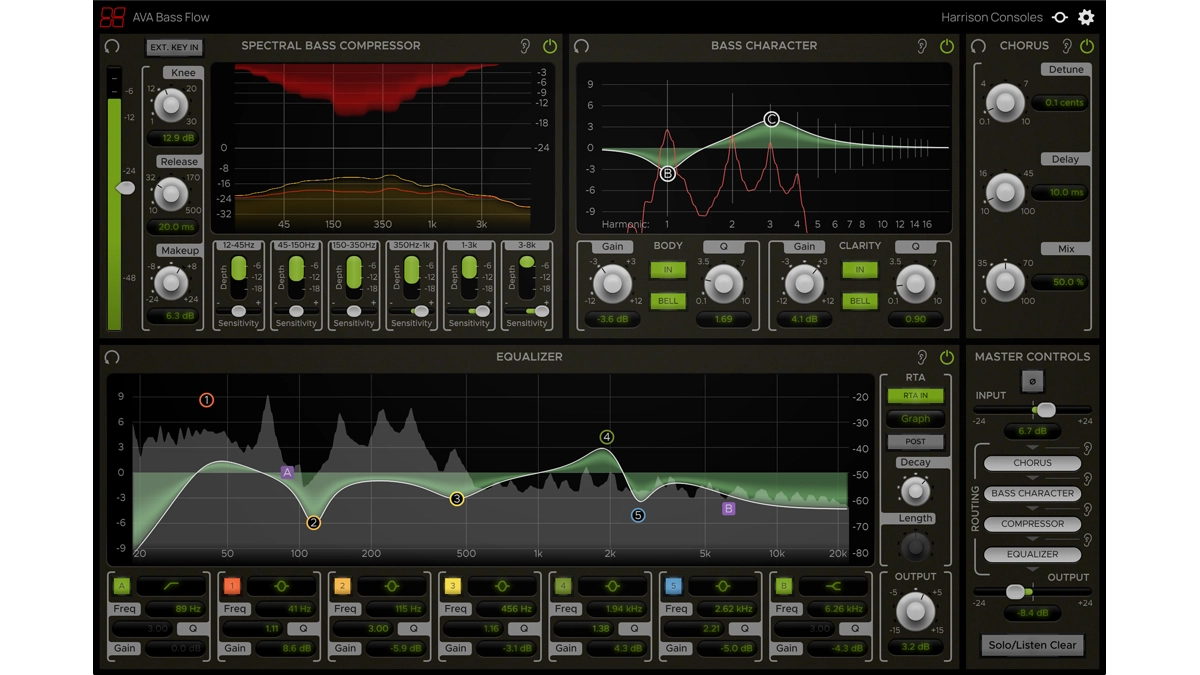
Task: Click ear icon beside COMPRESSOR routing slot
Action: (x=1087, y=510)
